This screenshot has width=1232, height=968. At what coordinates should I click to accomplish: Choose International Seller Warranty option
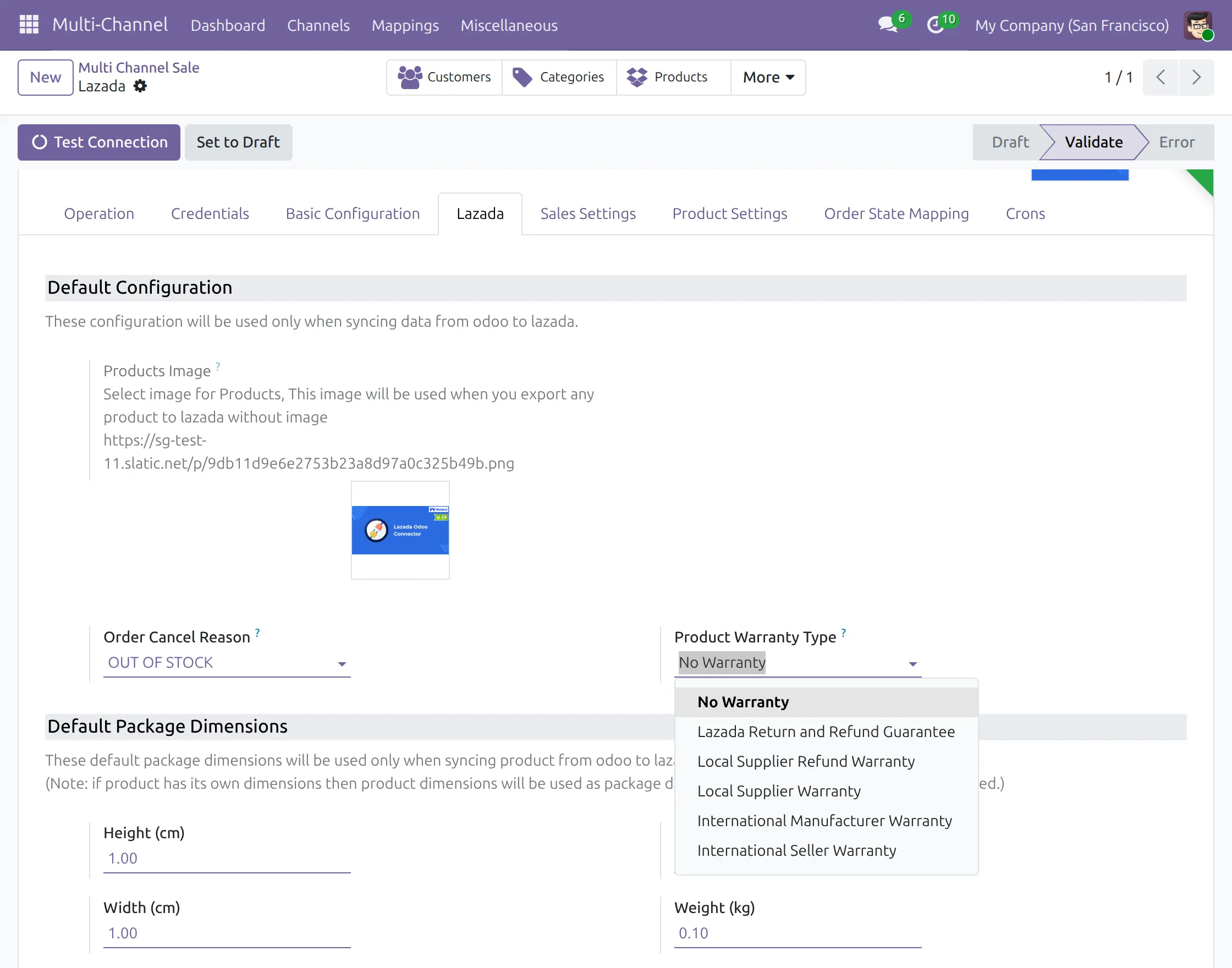[x=796, y=851]
